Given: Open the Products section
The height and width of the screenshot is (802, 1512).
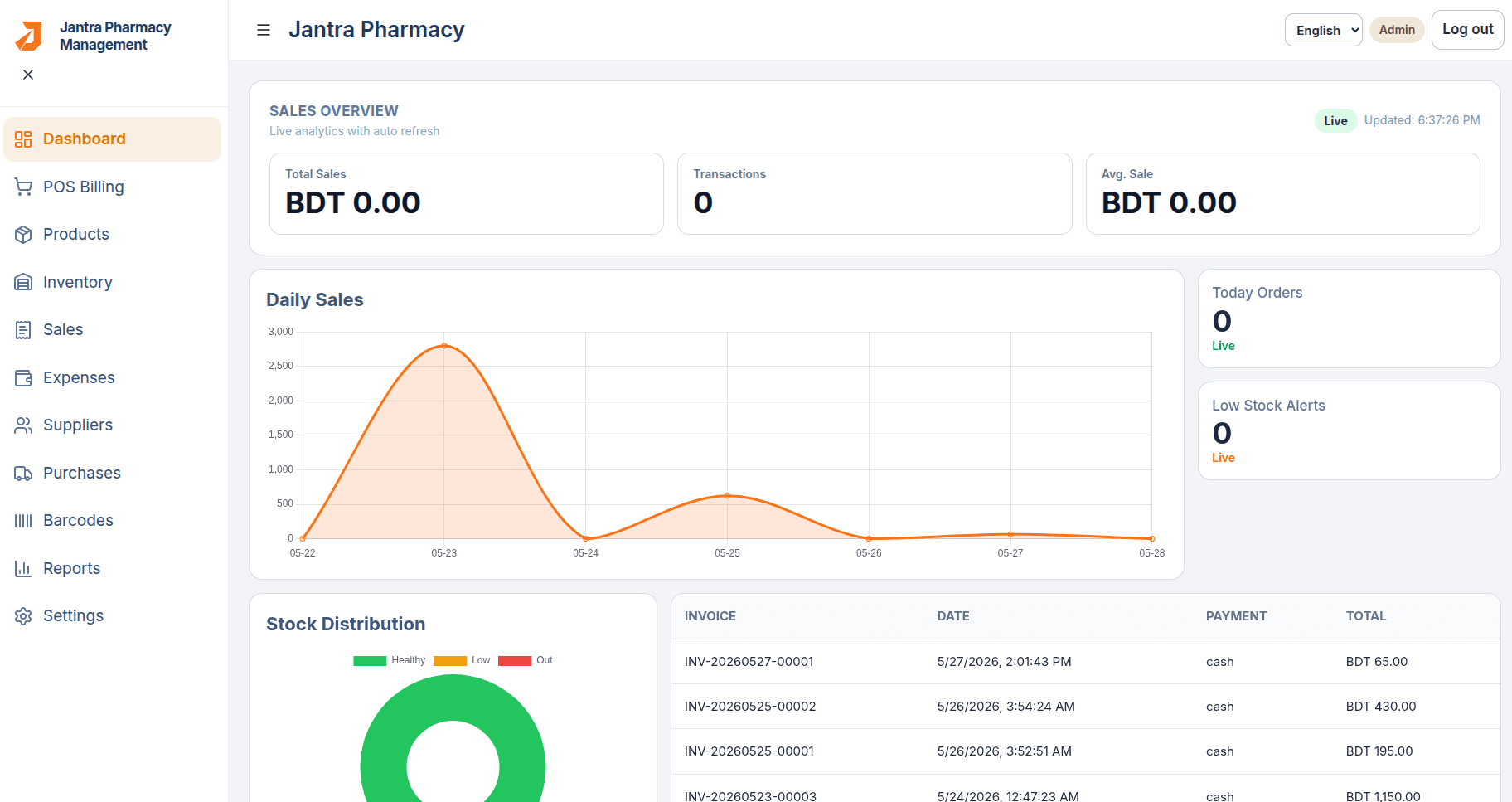Looking at the screenshot, I should (x=113, y=235).
